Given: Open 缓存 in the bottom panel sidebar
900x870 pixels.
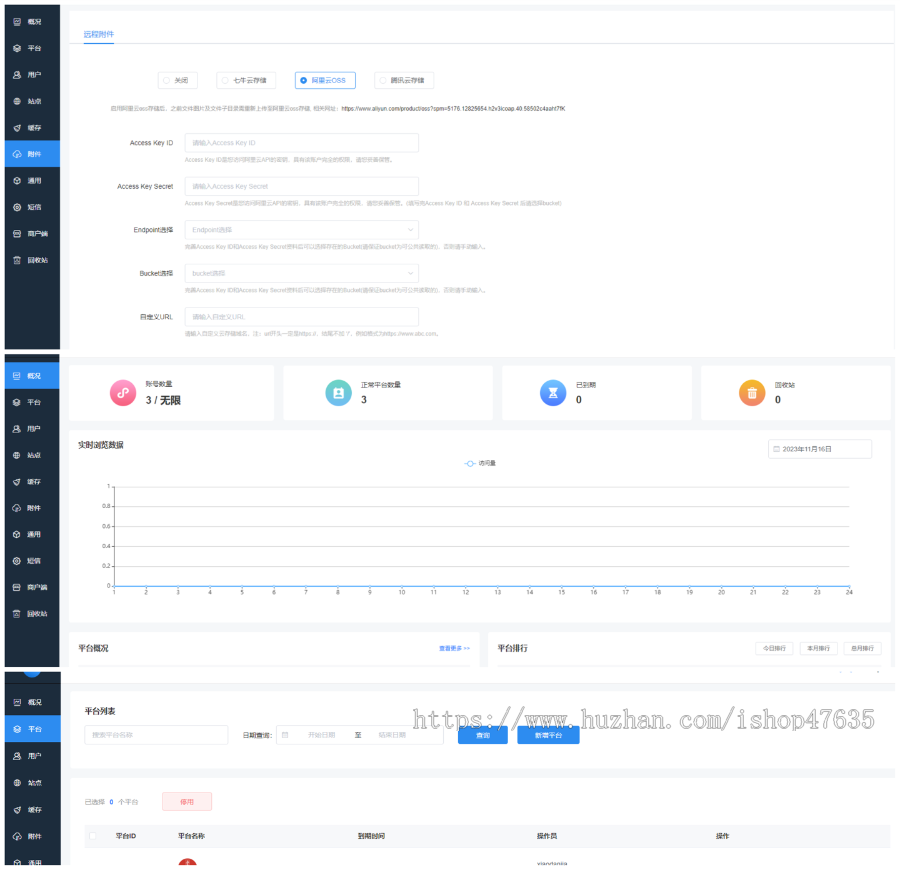Looking at the screenshot, I should pos(32,810).
